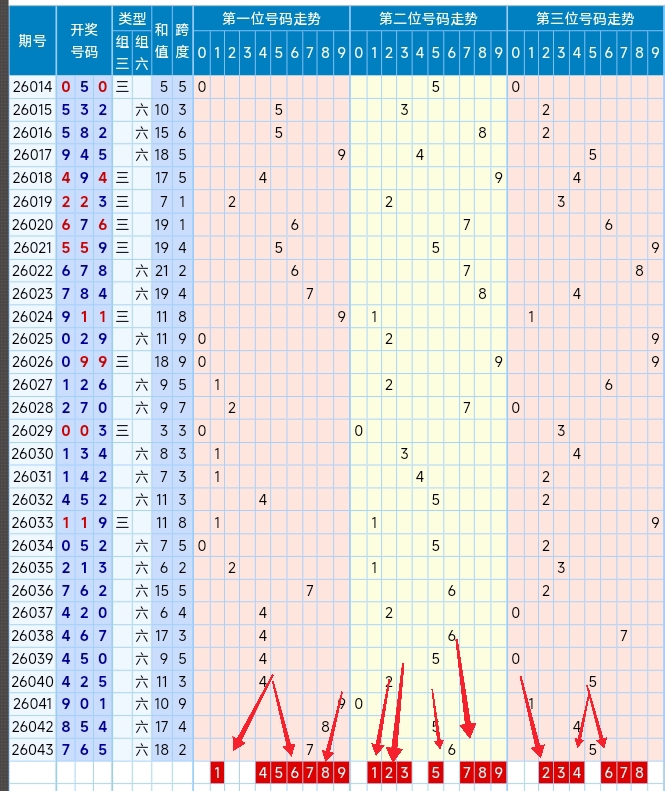
Task: Select issue number 26039
Action: pyautogui.click(x=32, y=658)
